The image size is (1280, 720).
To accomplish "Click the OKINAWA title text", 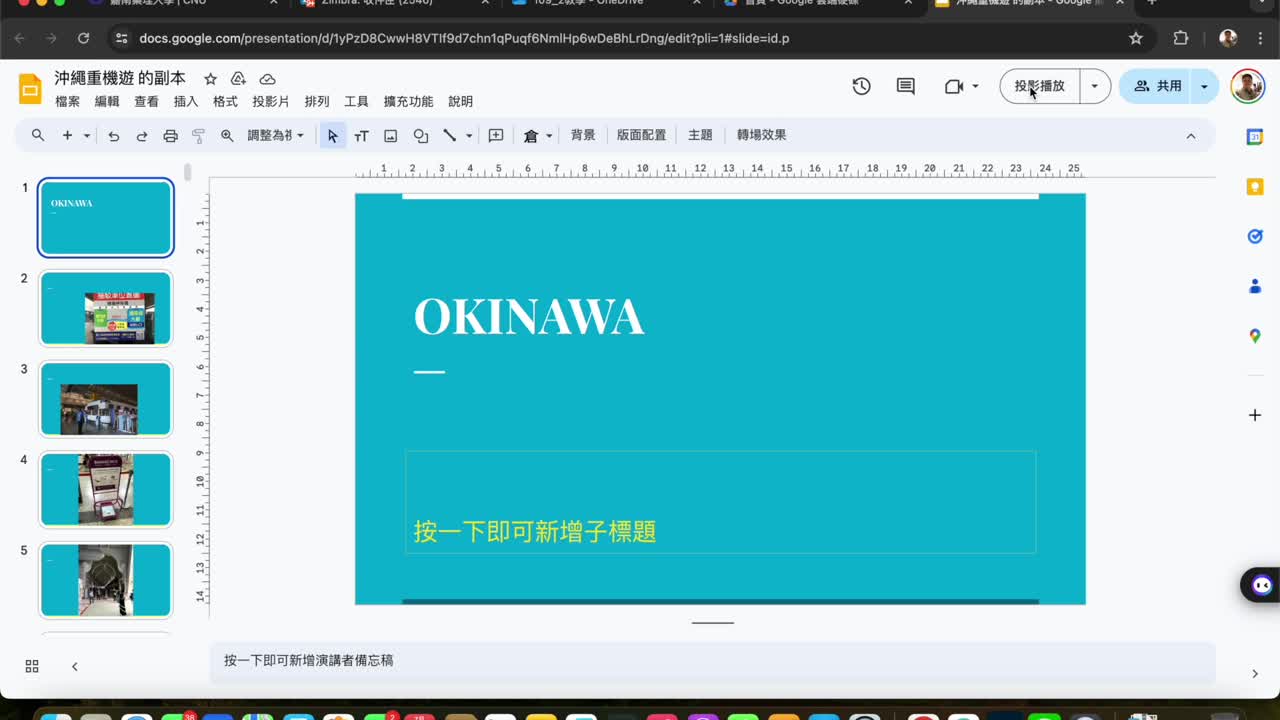I will (529, 317).
